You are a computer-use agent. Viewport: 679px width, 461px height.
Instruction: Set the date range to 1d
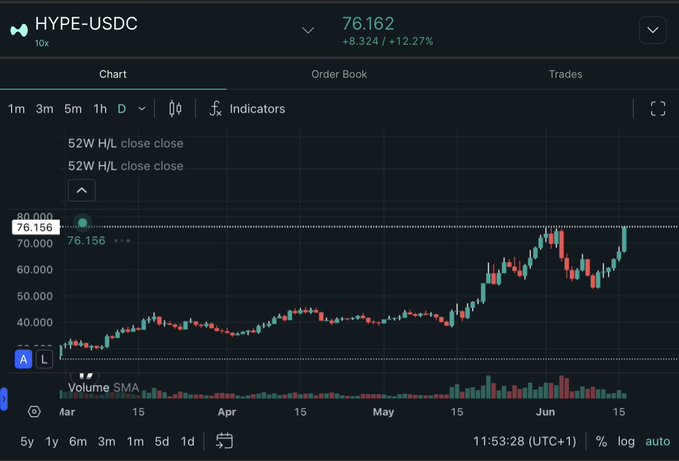[x=188, y=442]
